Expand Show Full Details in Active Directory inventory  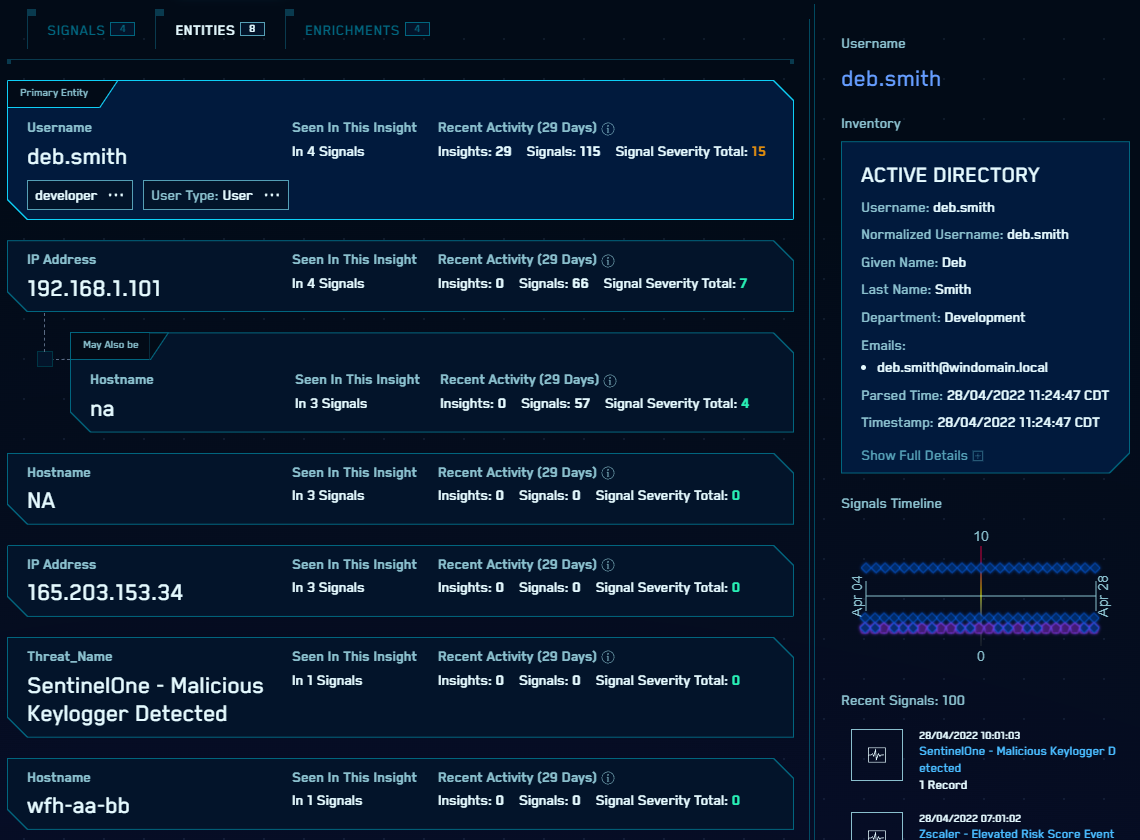click(914, 455)
